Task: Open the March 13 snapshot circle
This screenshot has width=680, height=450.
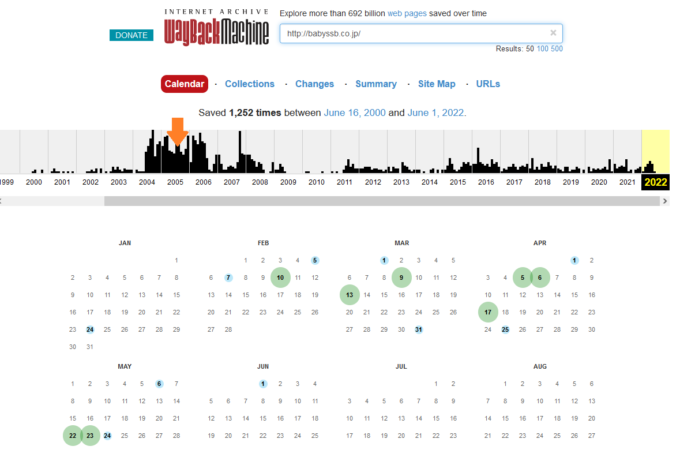Action: 349,295
